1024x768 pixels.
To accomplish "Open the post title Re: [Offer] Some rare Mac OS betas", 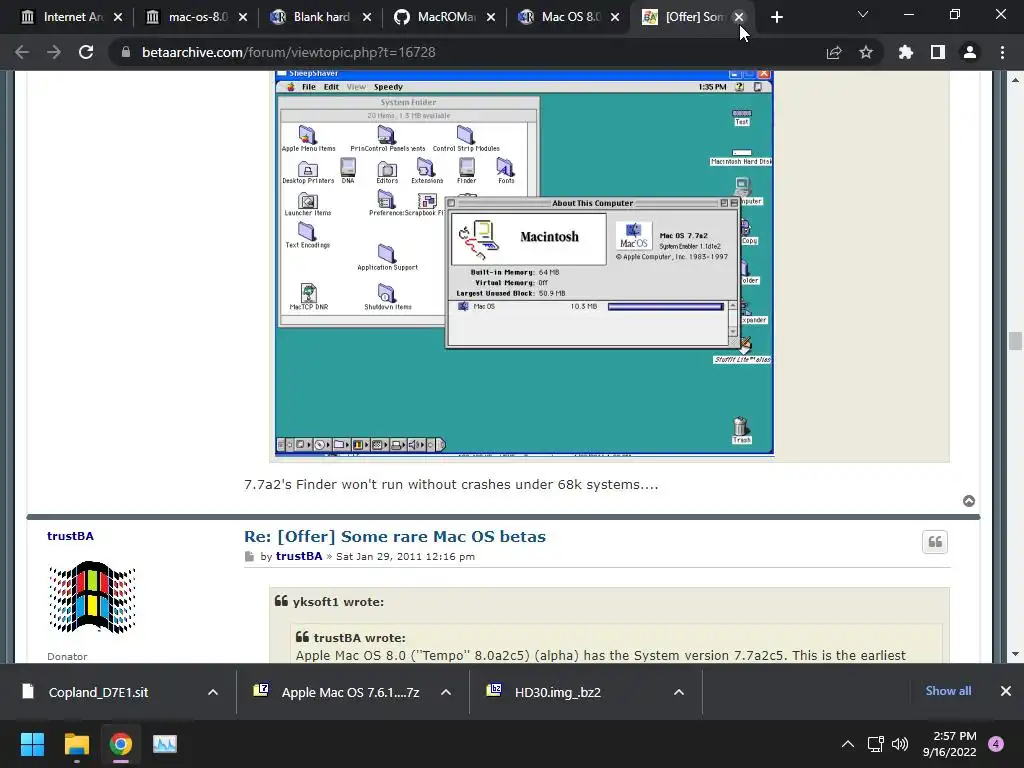I will (x=395, y=536).
